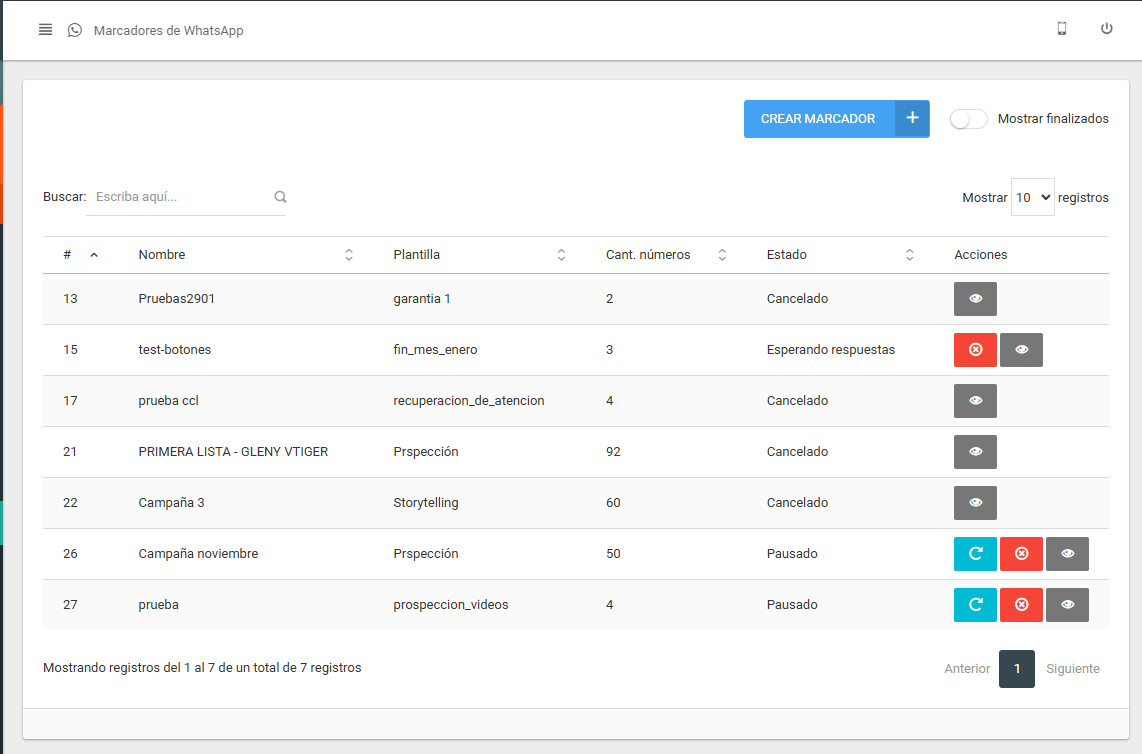Cancel the test-botones dialer with red button
The height and width of the screenshot is (754, 1142).
click(x=975, y=350)
